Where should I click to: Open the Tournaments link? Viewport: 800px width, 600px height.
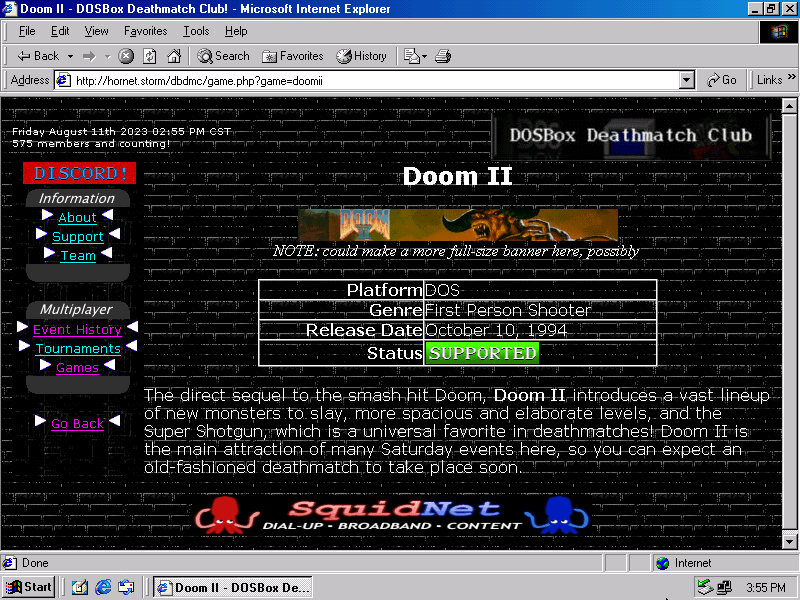tap(78, 348)
